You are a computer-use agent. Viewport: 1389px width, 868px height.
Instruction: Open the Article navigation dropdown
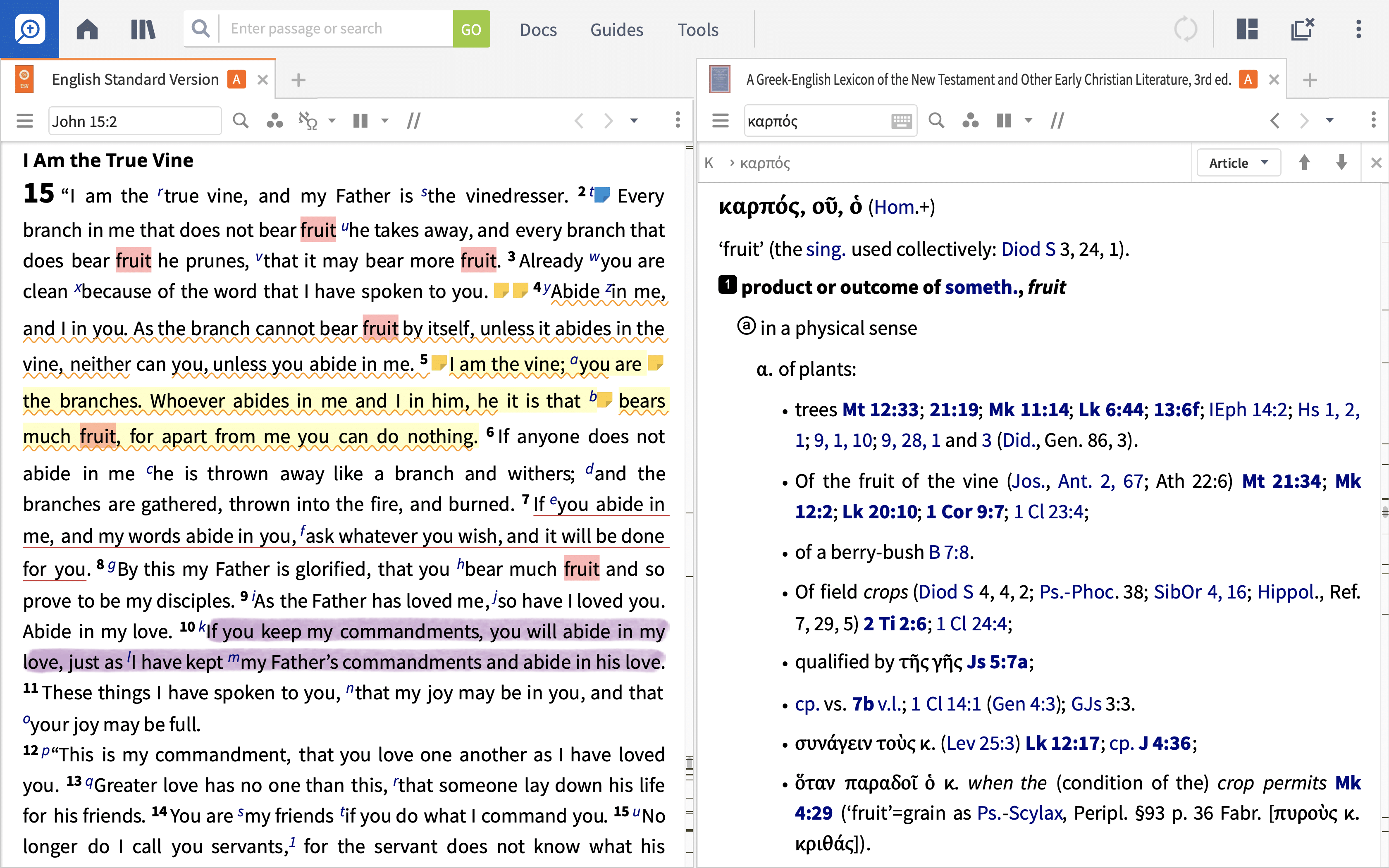click(x=1239, y=163)
